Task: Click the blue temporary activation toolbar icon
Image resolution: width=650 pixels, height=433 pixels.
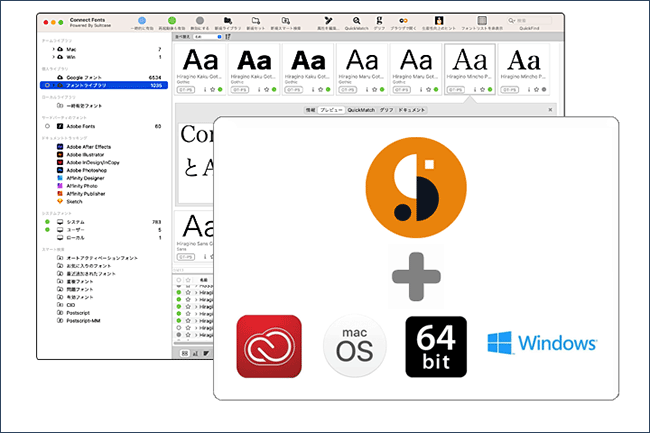Action: tap(142, 20)
